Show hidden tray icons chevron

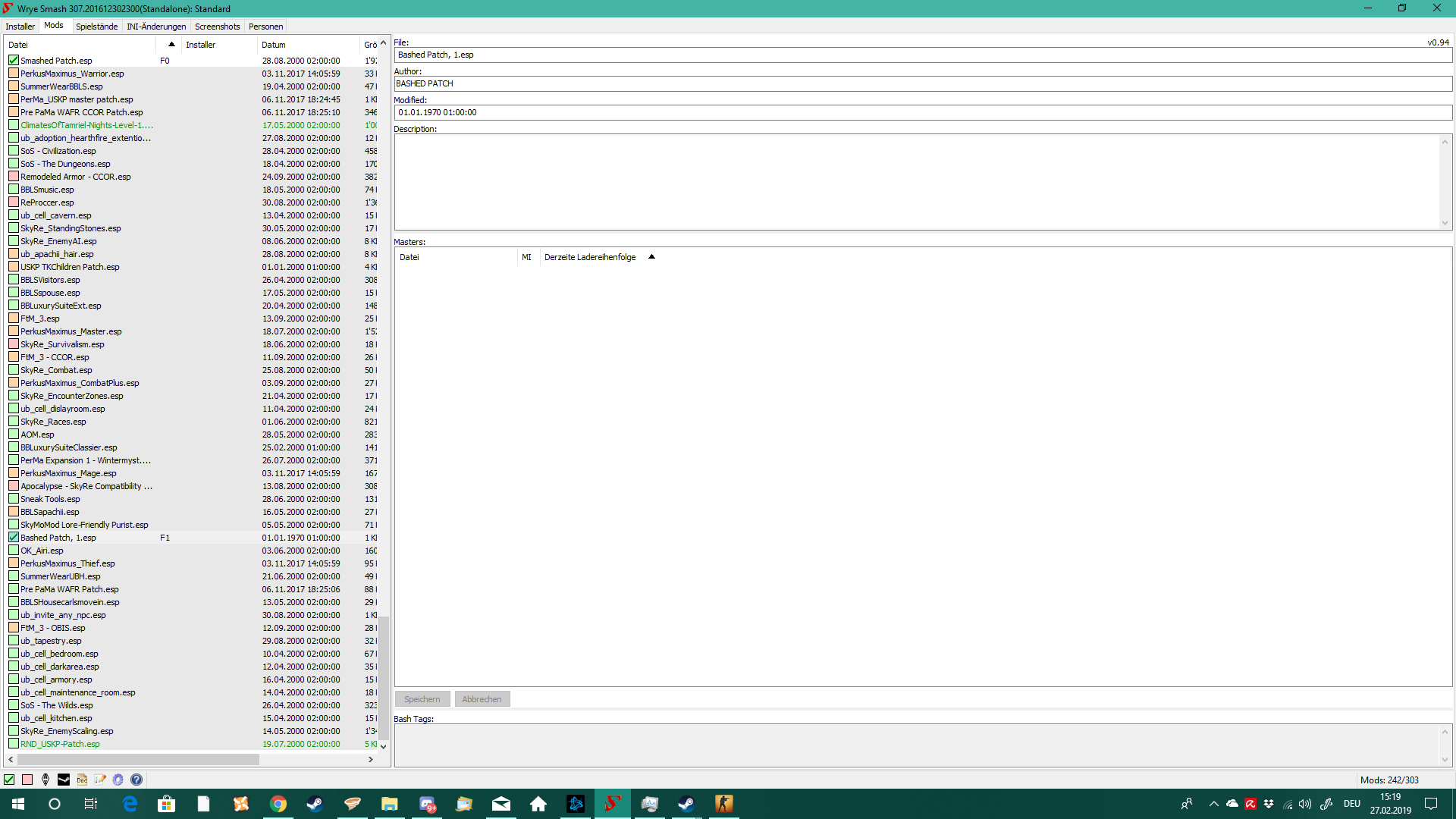[1214, 804]
